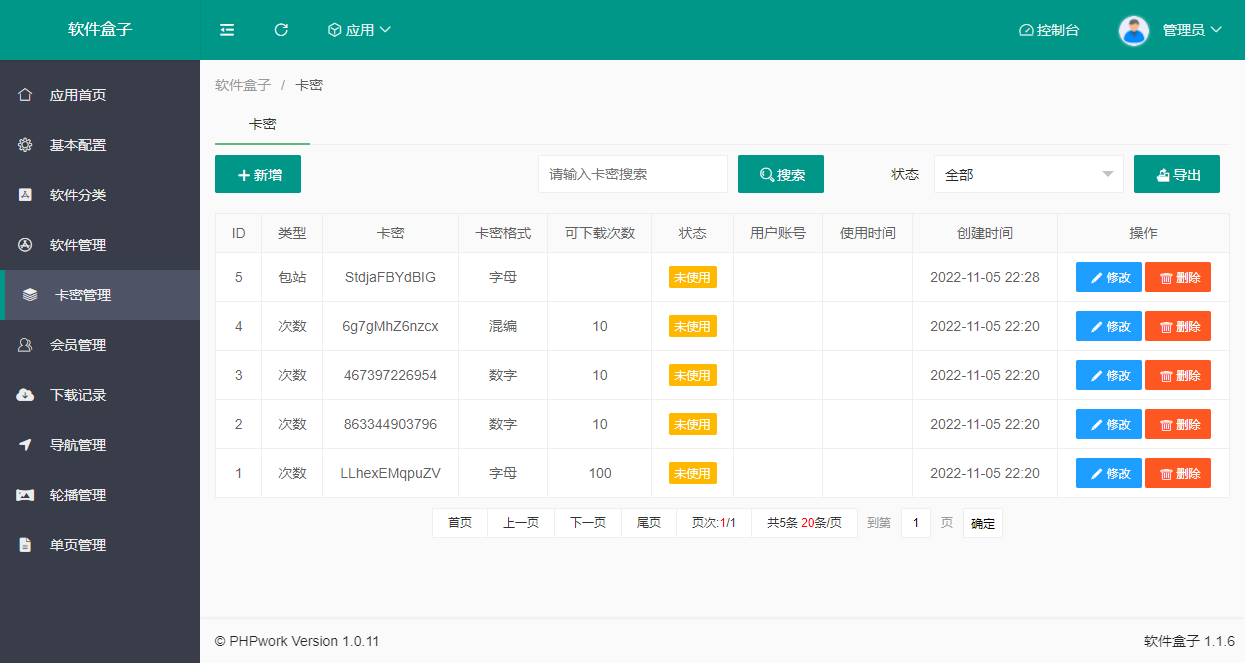Click the 导出 export button
This screenshot has height=663, width=1245.
1176,174
